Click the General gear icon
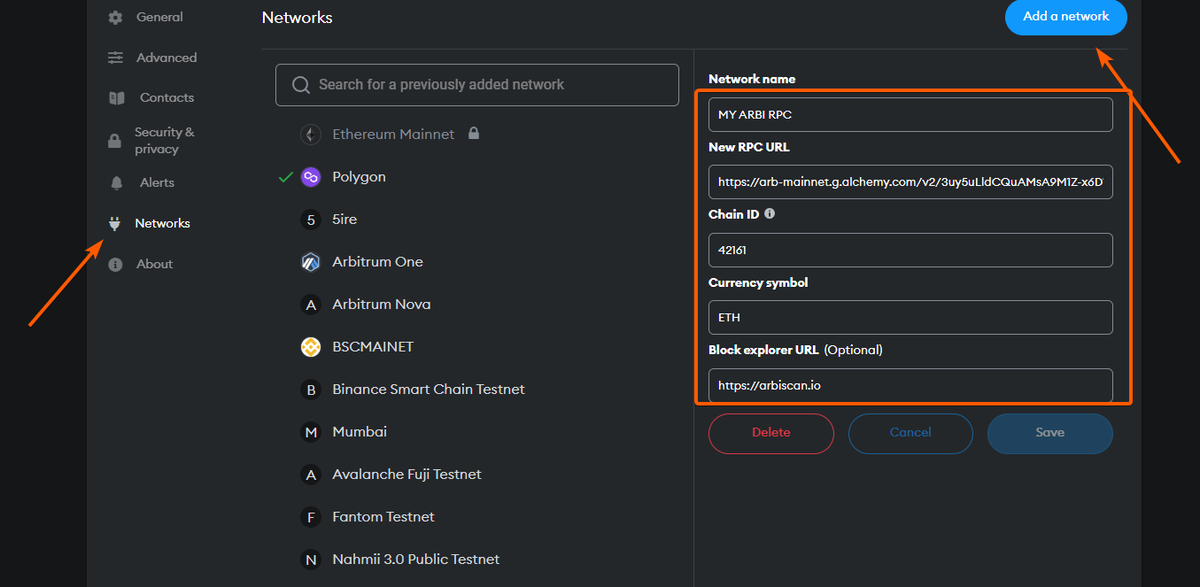1200x587 pixels. tap(115, 17)
